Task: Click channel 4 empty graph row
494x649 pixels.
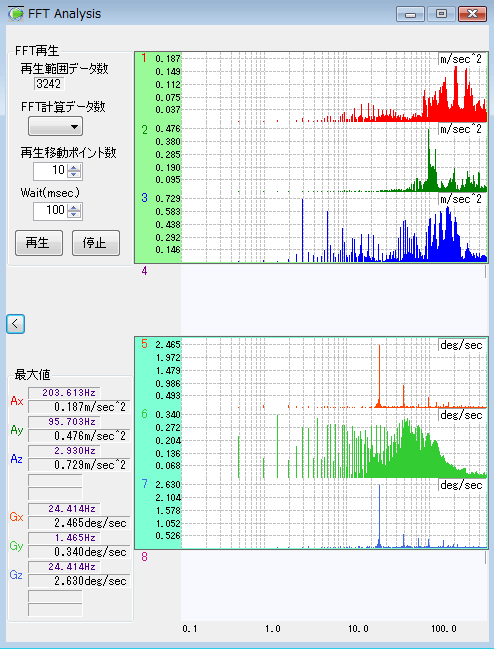Action: 311,271
